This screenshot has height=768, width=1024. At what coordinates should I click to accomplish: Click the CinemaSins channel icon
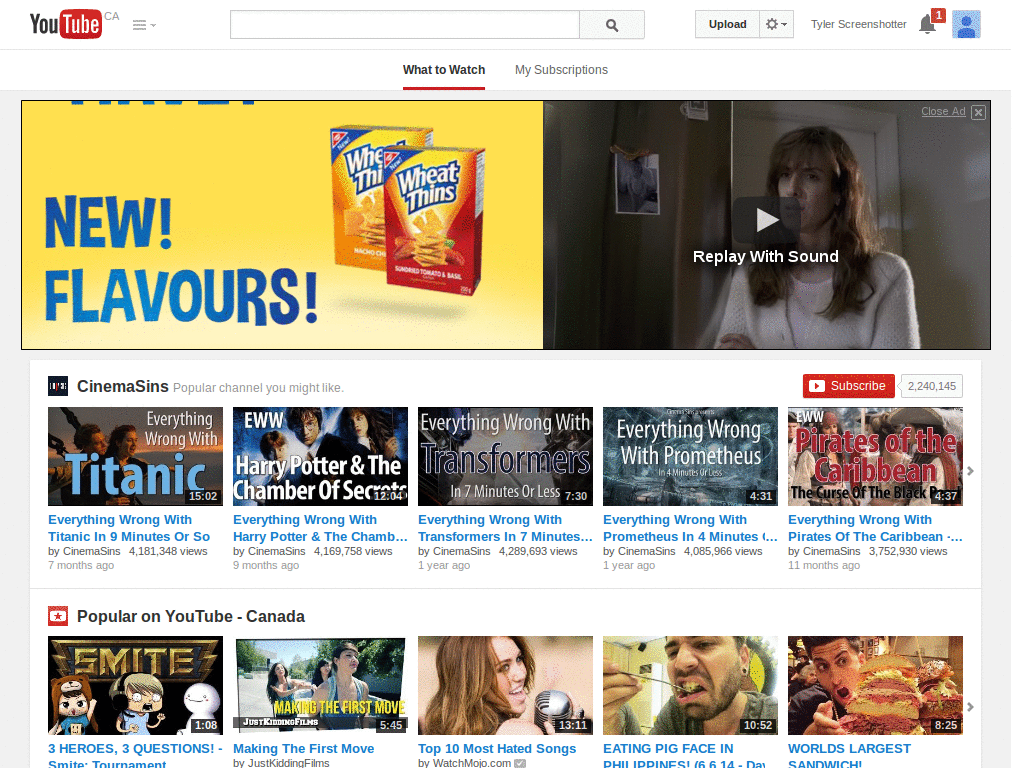58,386
